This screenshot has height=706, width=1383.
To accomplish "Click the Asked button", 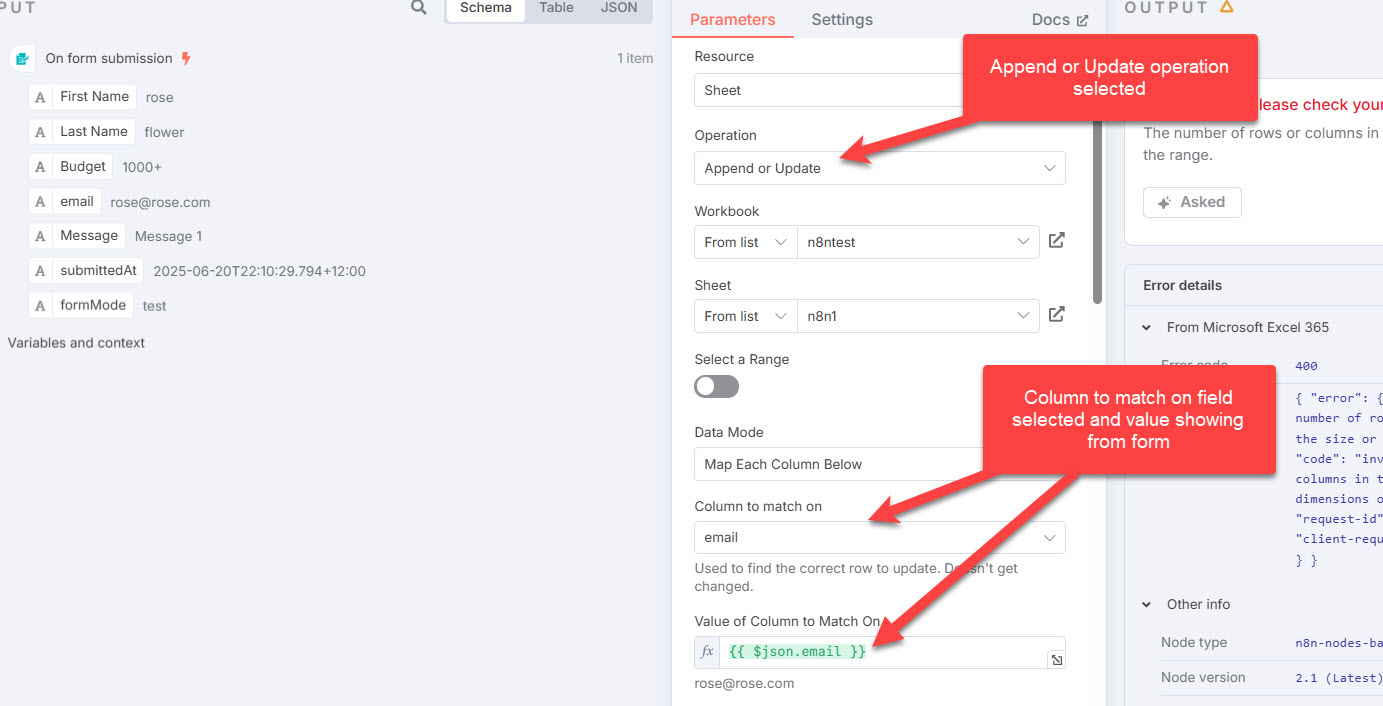I will (x=1192, y=202).
